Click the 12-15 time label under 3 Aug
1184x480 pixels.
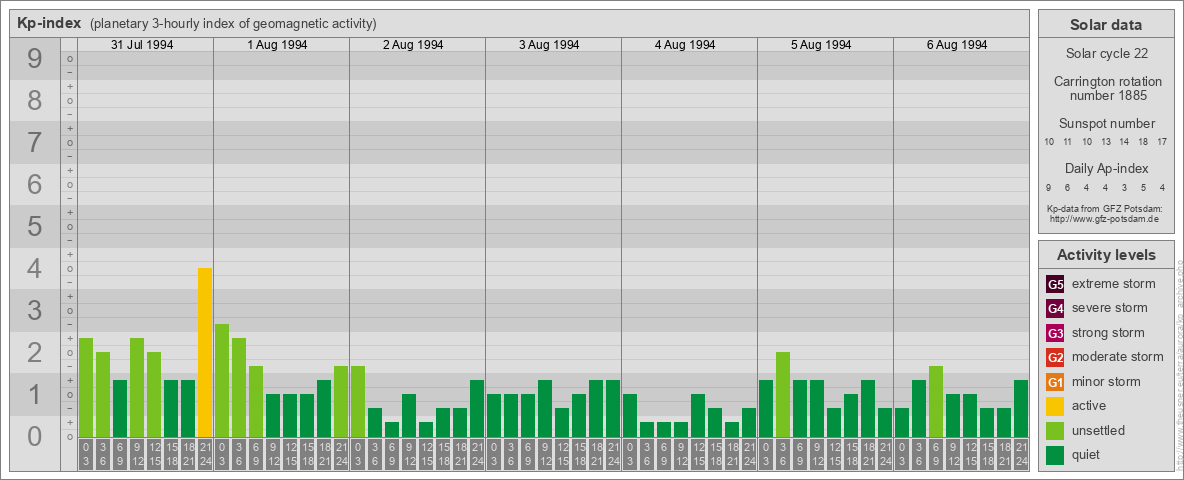[562, 455]
